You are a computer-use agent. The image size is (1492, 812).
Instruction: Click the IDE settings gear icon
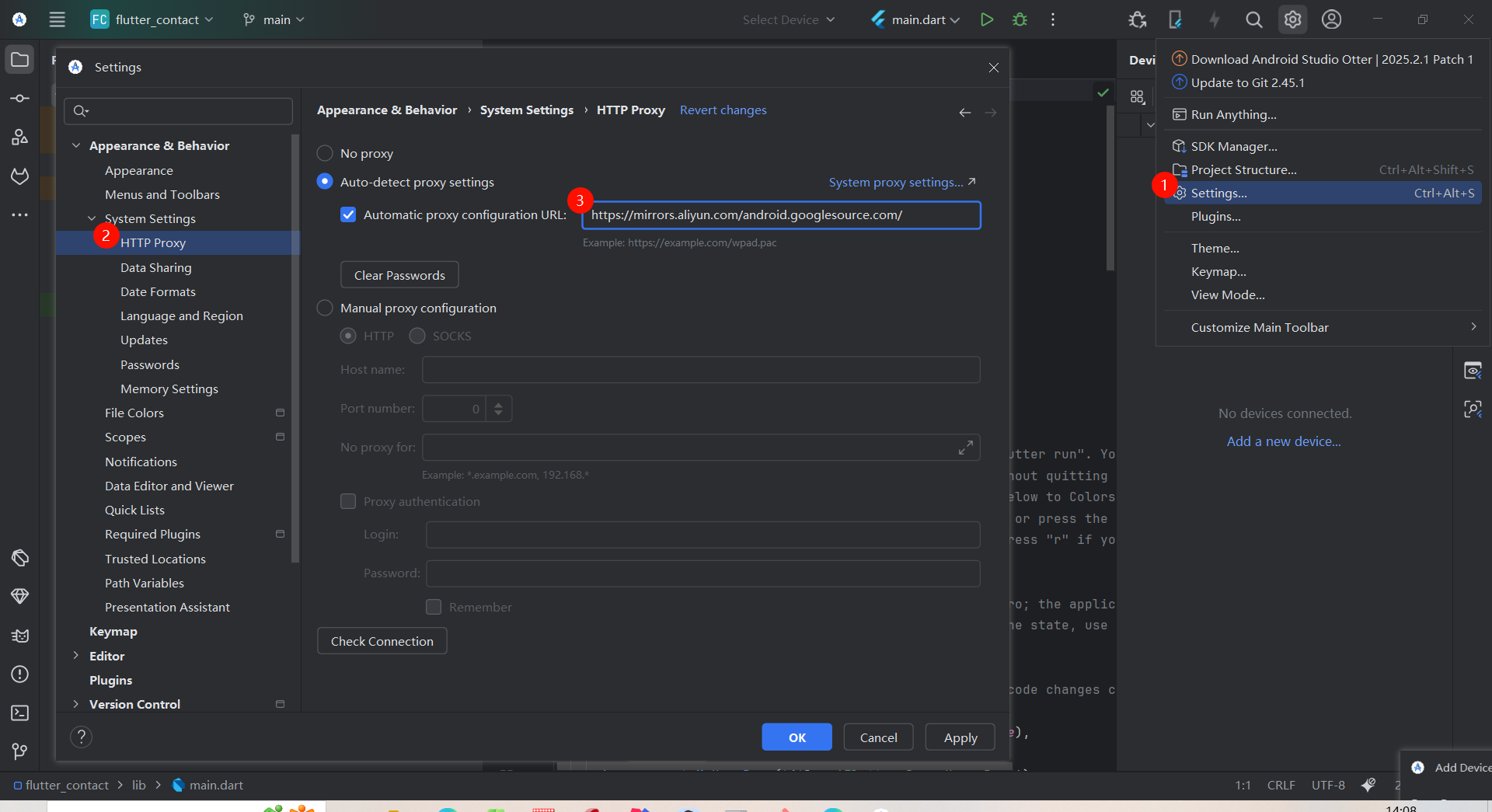(1292, 19)
